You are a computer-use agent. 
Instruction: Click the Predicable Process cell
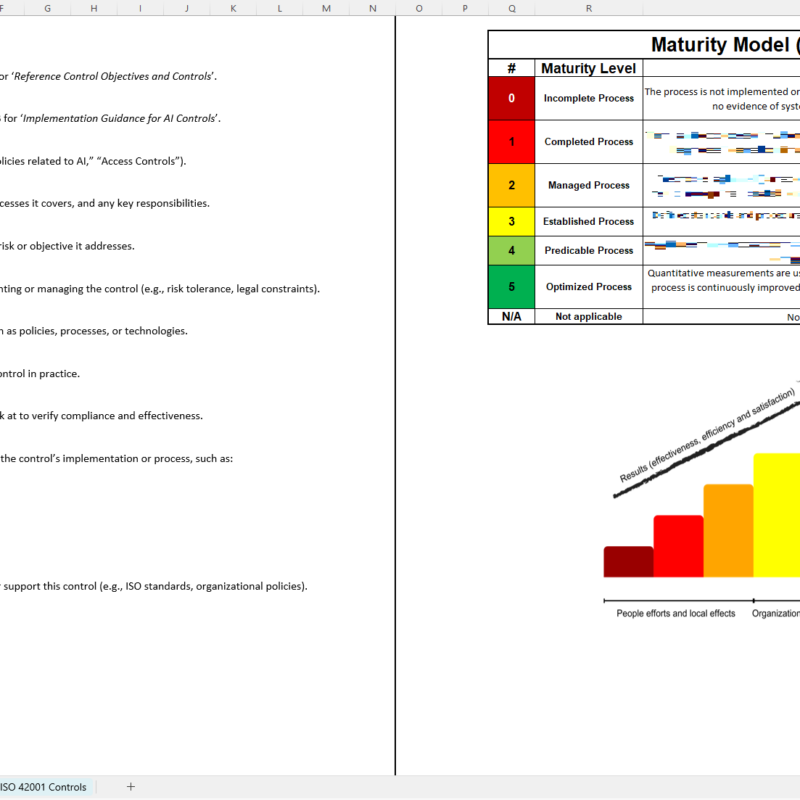coord(588,250)
